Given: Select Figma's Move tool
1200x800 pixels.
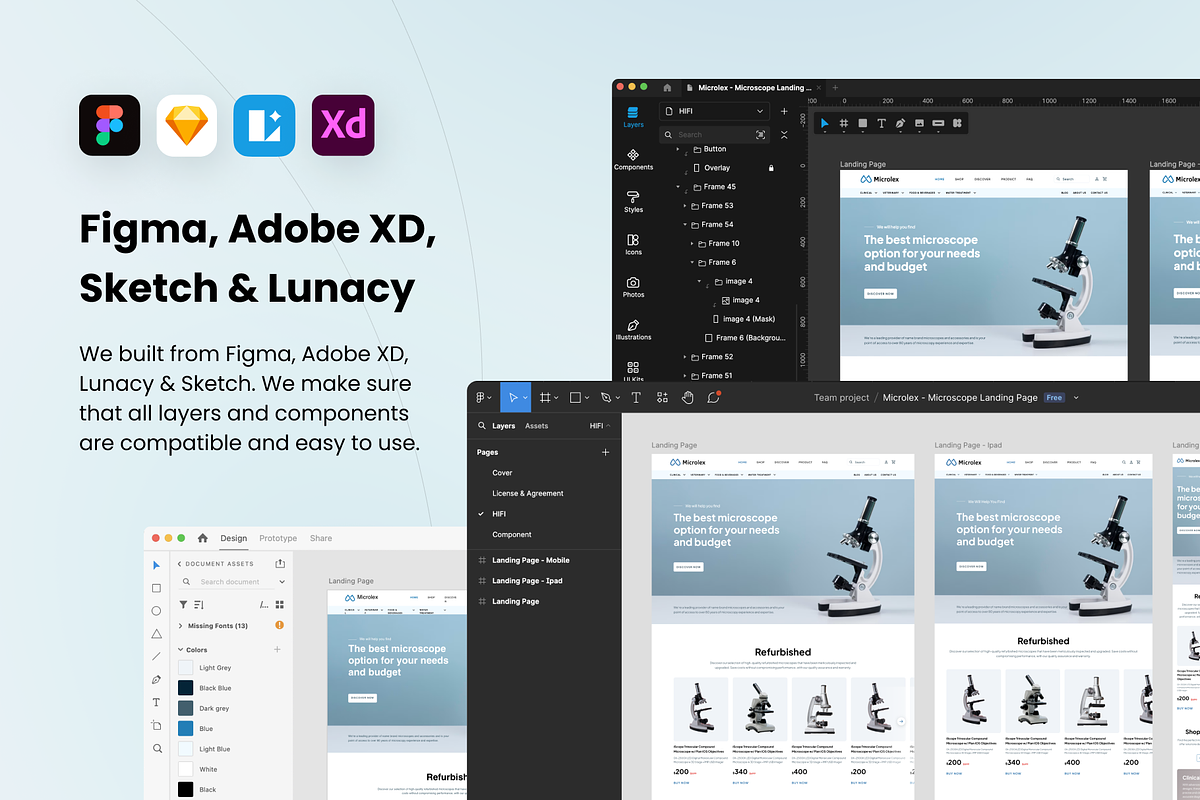Looking at the screenshot, I should pos(514,397).
